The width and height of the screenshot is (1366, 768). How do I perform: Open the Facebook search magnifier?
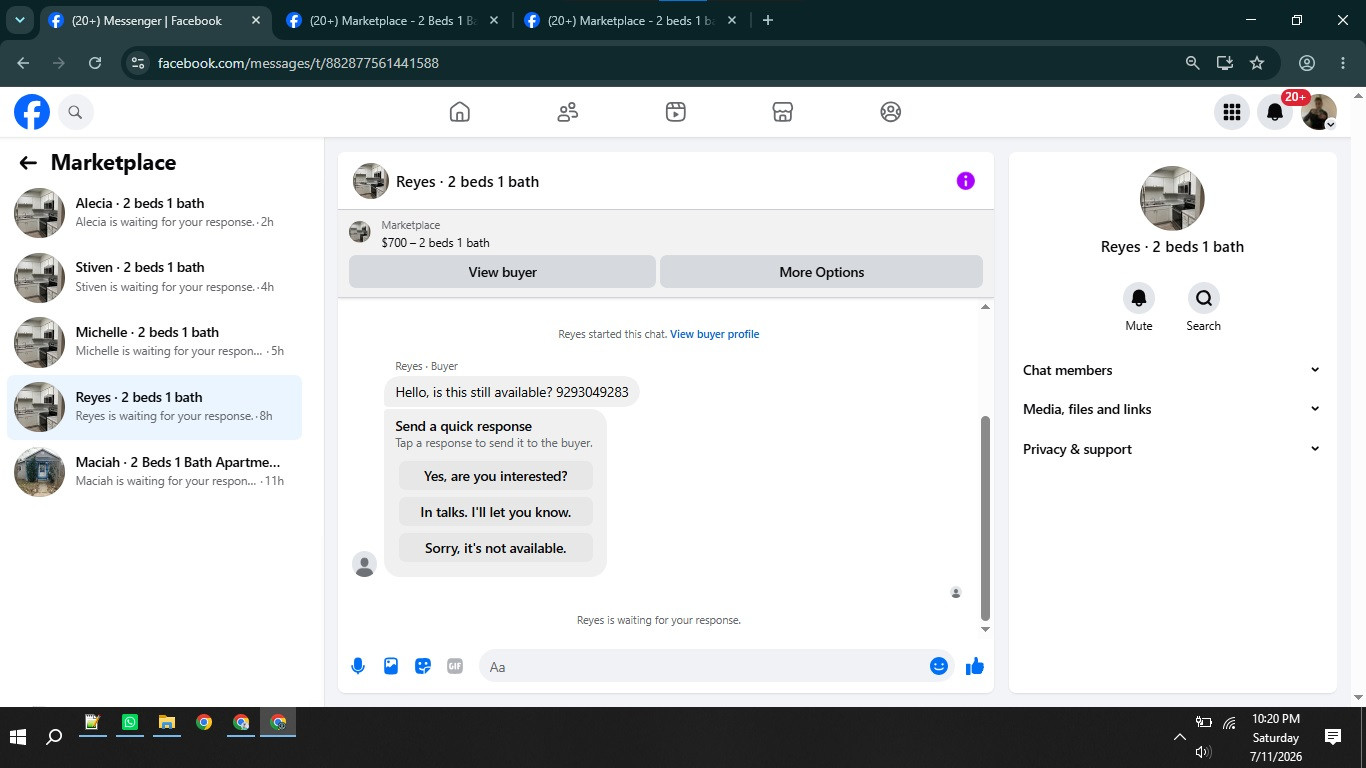(75, 112)
